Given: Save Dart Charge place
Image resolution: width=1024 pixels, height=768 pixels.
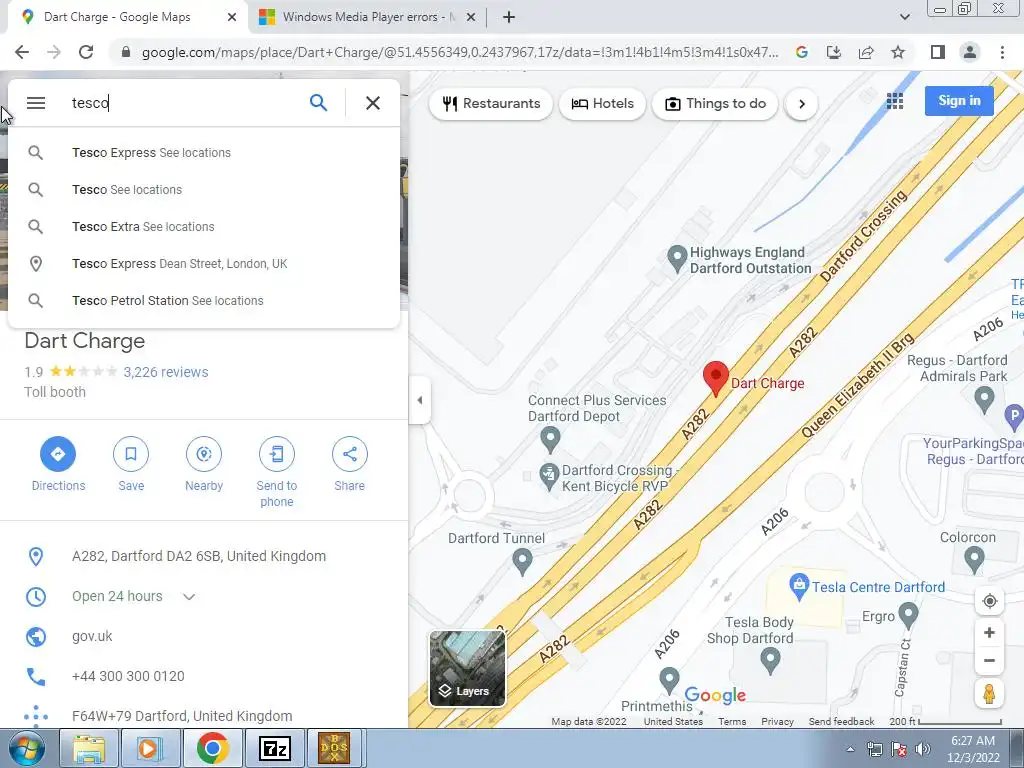Looking at the screenshot, I should click(131, 464).
